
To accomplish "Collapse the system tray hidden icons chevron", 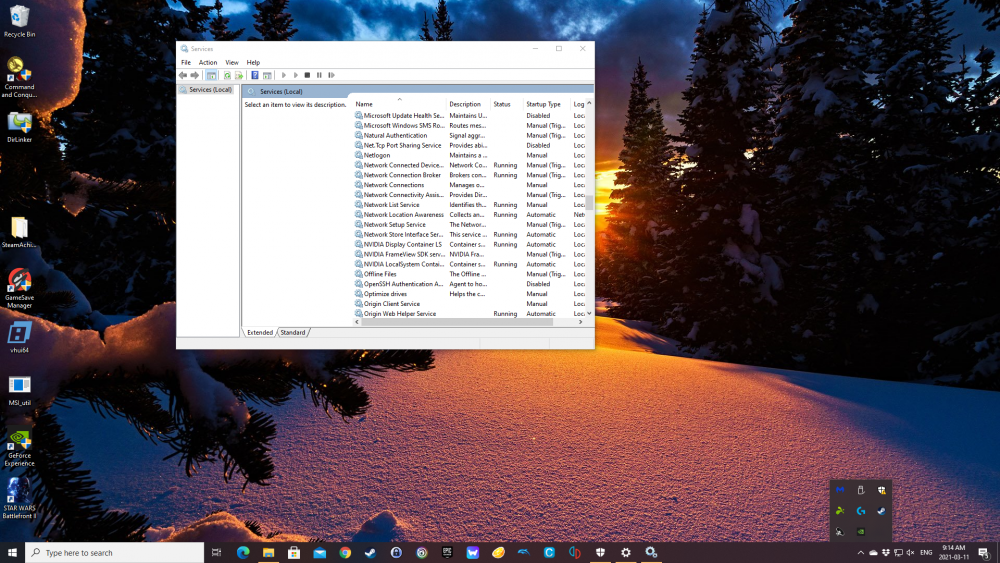I will tap(860, 553).
